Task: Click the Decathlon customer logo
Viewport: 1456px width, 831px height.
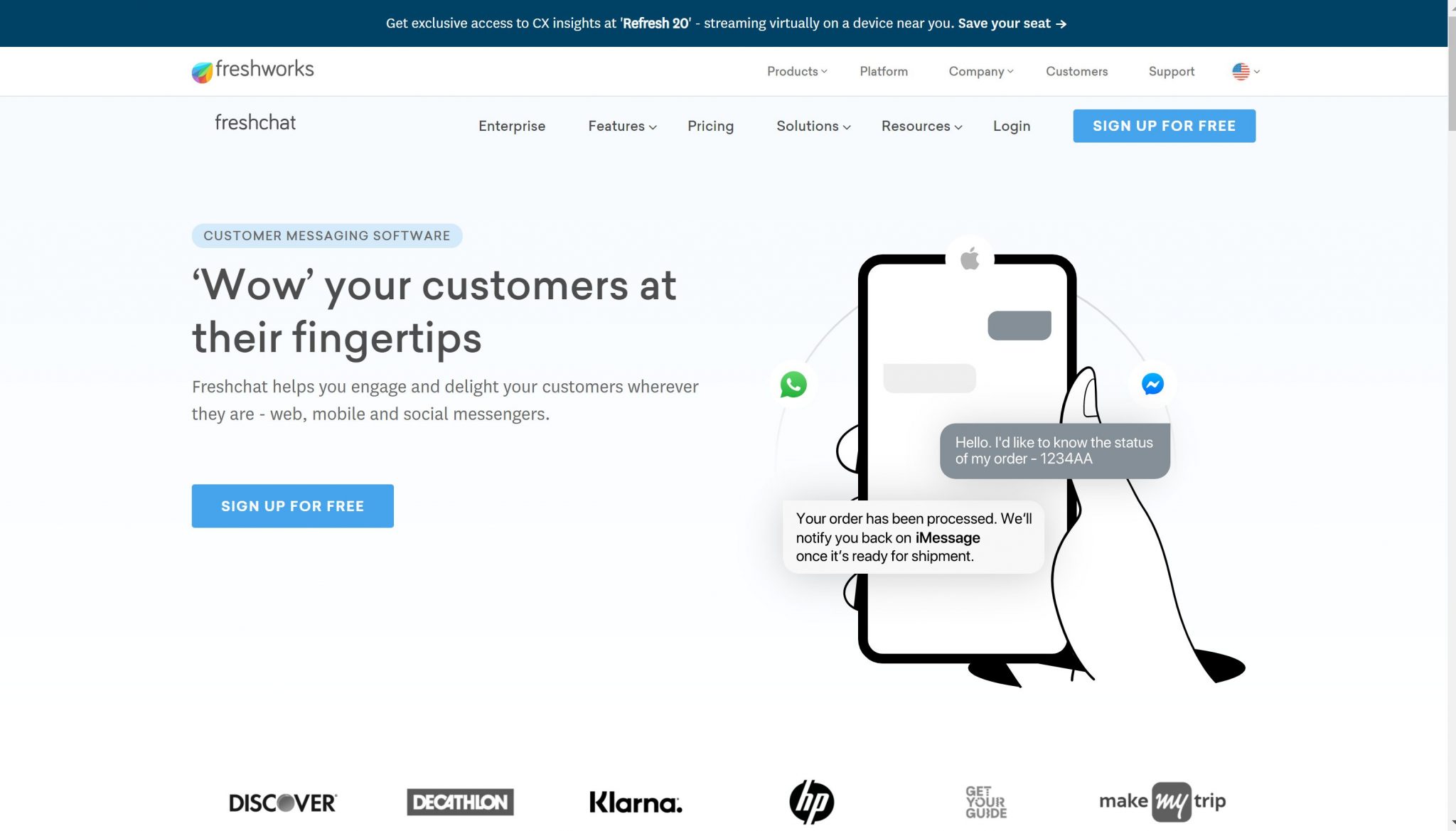Action: pyautogui.click(x=460, y=802)
